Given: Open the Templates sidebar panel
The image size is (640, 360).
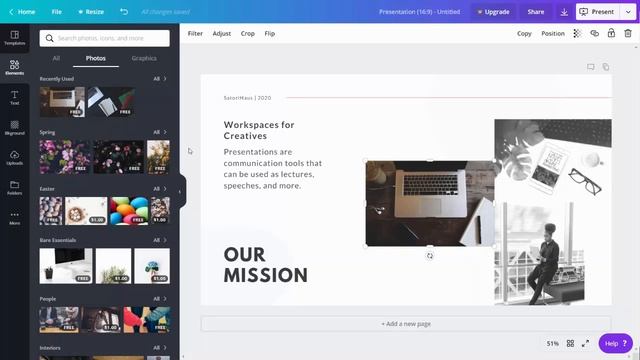Looking at the screenshot, I should pyautogui.click(x=14, y=38).
